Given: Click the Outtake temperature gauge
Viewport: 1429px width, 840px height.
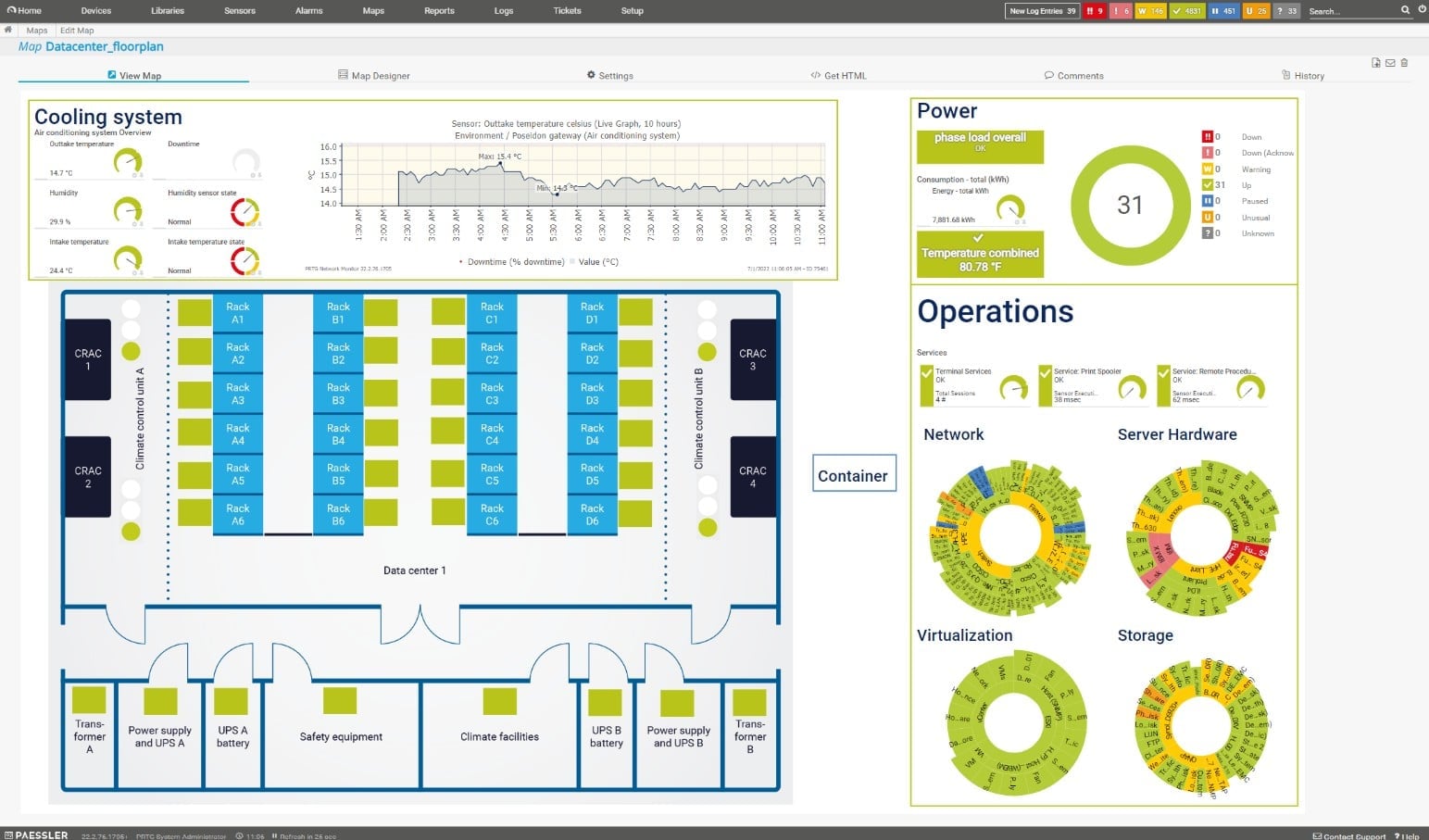Looking at the screenshot, I should (x=127, y=161).
